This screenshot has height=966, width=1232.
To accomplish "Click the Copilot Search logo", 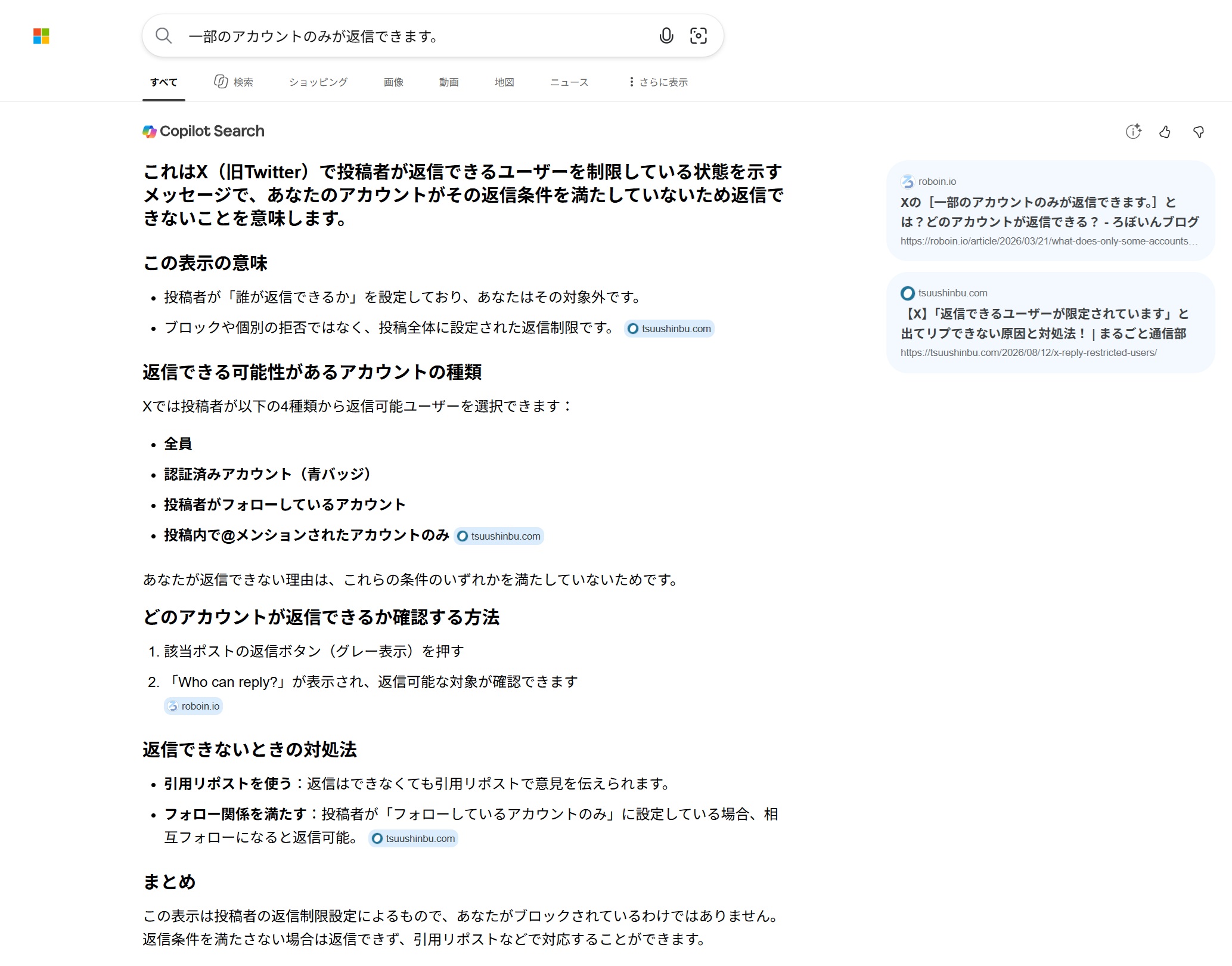I will tap(203, 131).
